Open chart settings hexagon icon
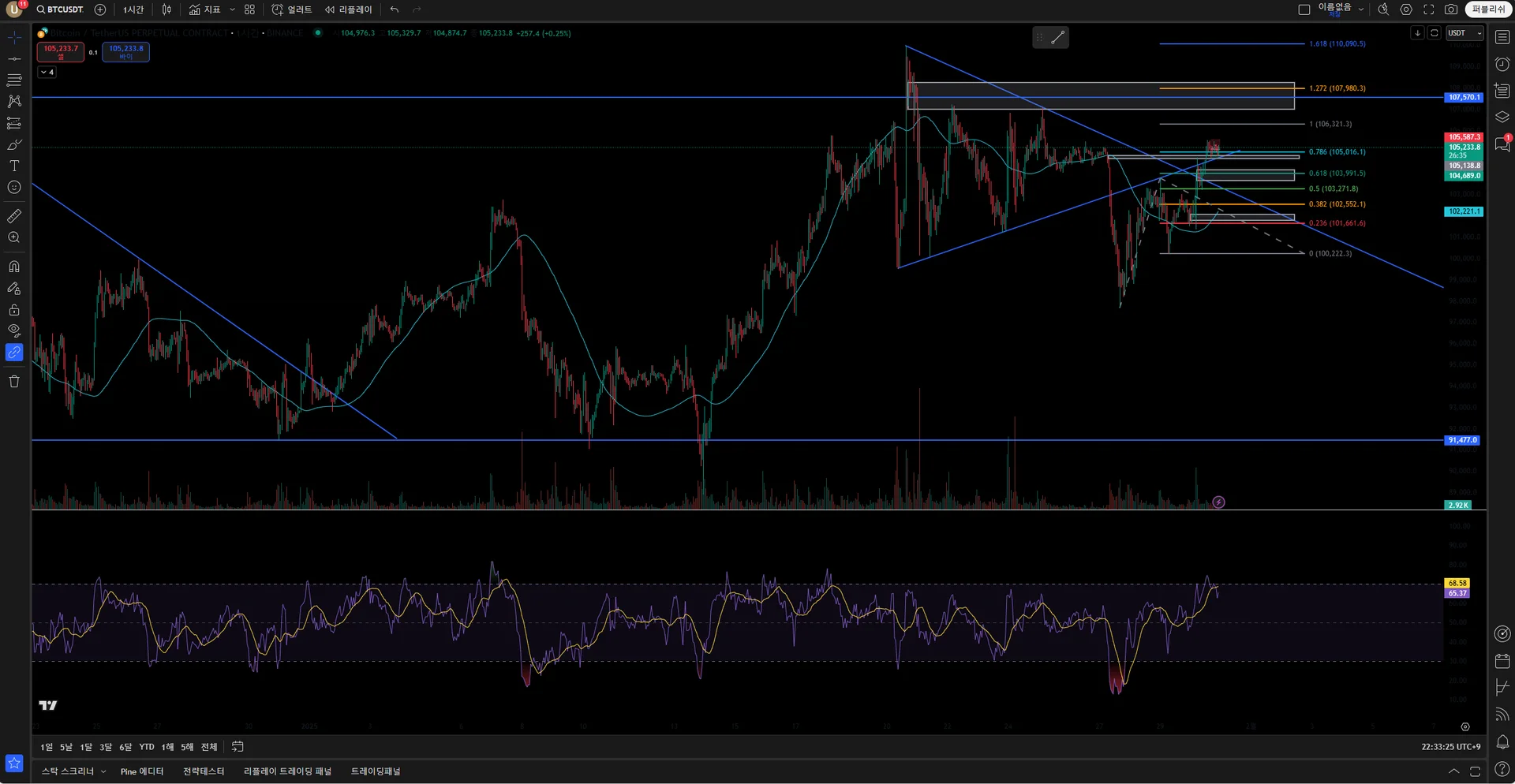This screenshot has height=784, width=1515. (x=1406, y=9)
